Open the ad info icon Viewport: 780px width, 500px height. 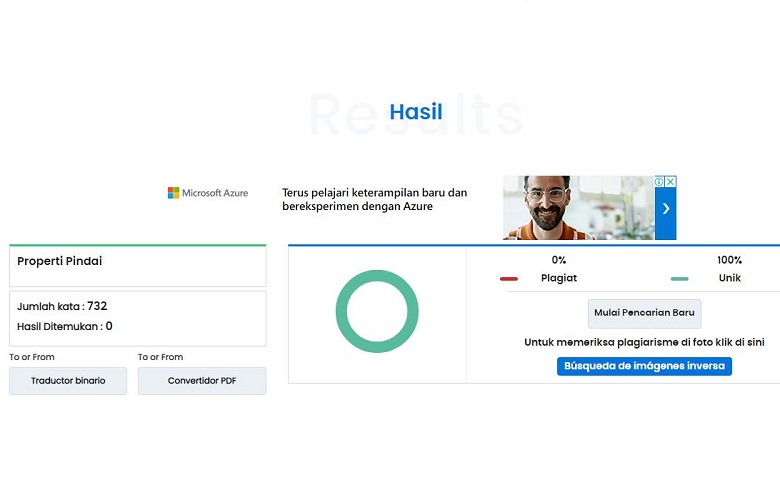660,182
